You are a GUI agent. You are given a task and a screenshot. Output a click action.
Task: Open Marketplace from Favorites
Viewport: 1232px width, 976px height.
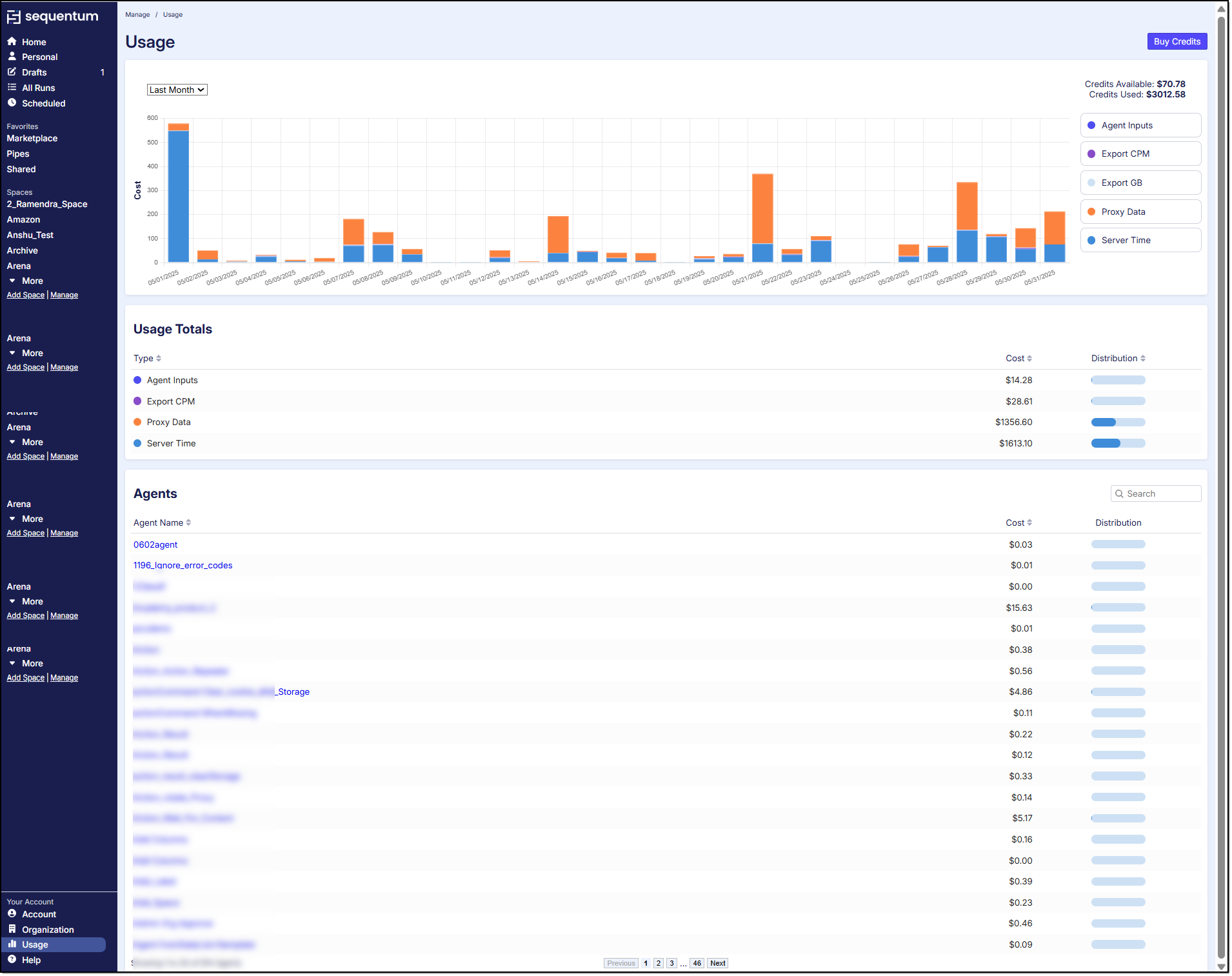tap(32, 138)
